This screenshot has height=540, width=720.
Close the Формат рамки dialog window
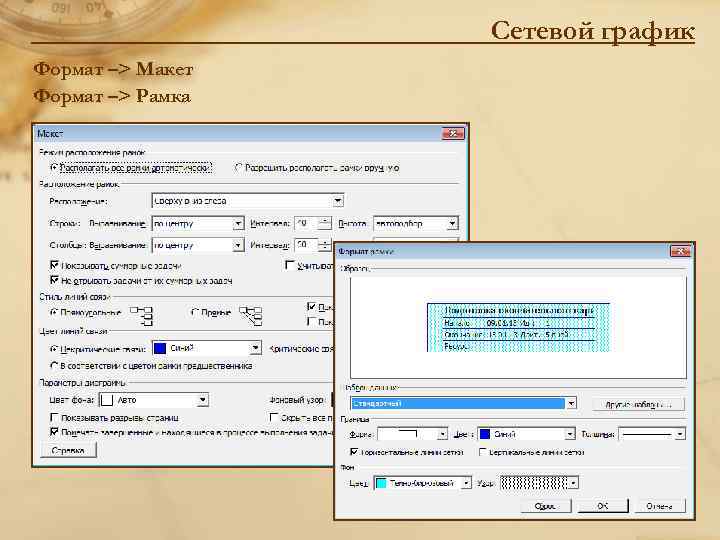coord(680,251)
